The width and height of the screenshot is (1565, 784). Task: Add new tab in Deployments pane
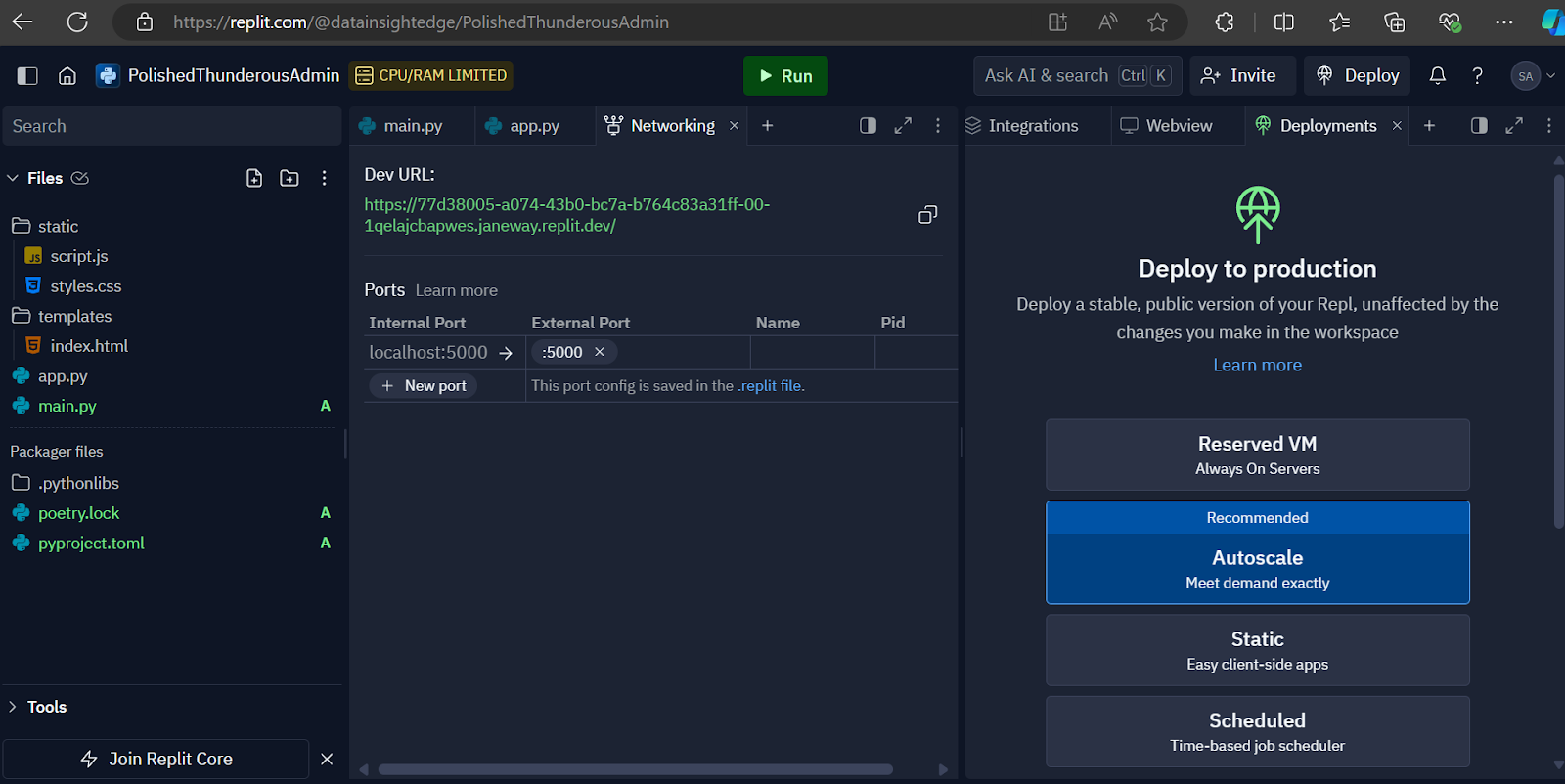pos(1429,126)
